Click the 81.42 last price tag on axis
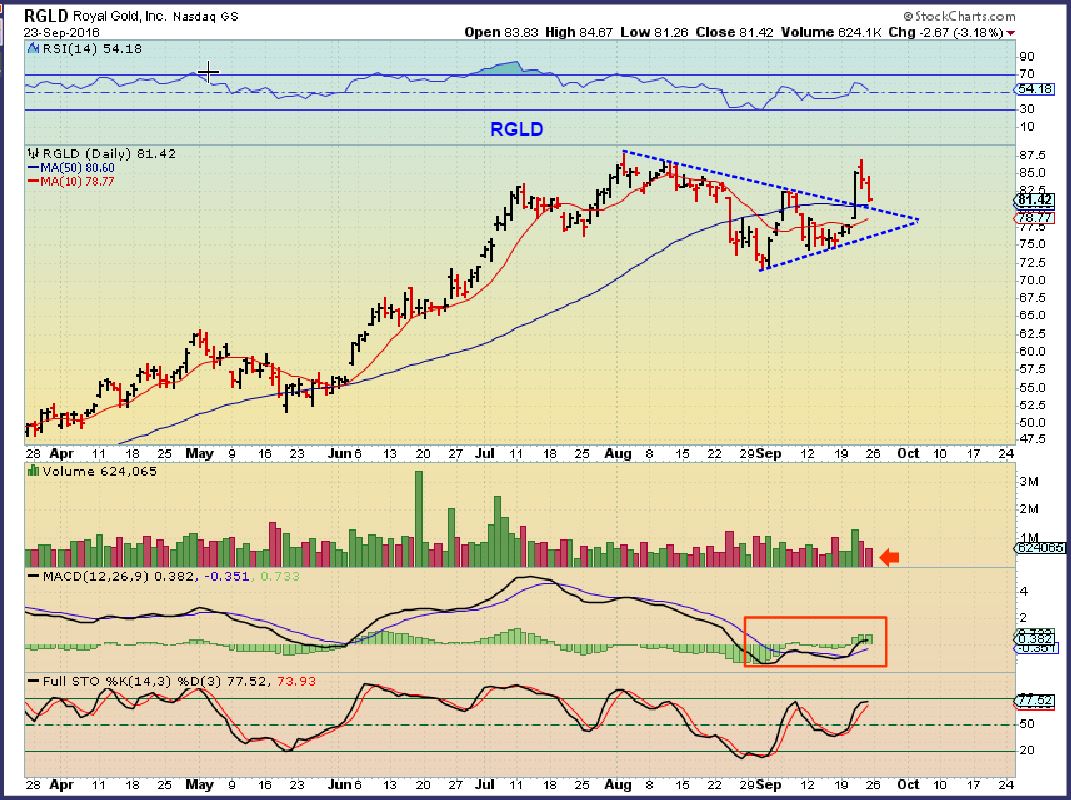This screenshot has width=1071, height=800. click(x=1034, y=199)
